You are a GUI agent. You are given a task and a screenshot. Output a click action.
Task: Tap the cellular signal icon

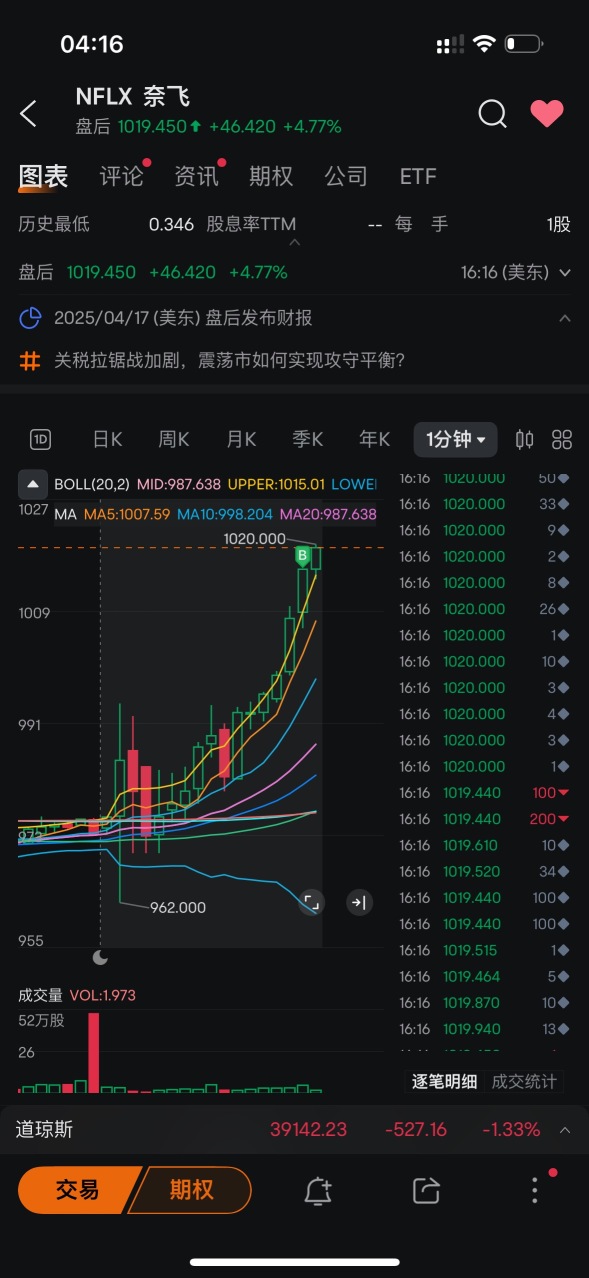pyautogui.click(x=451, y=44)
